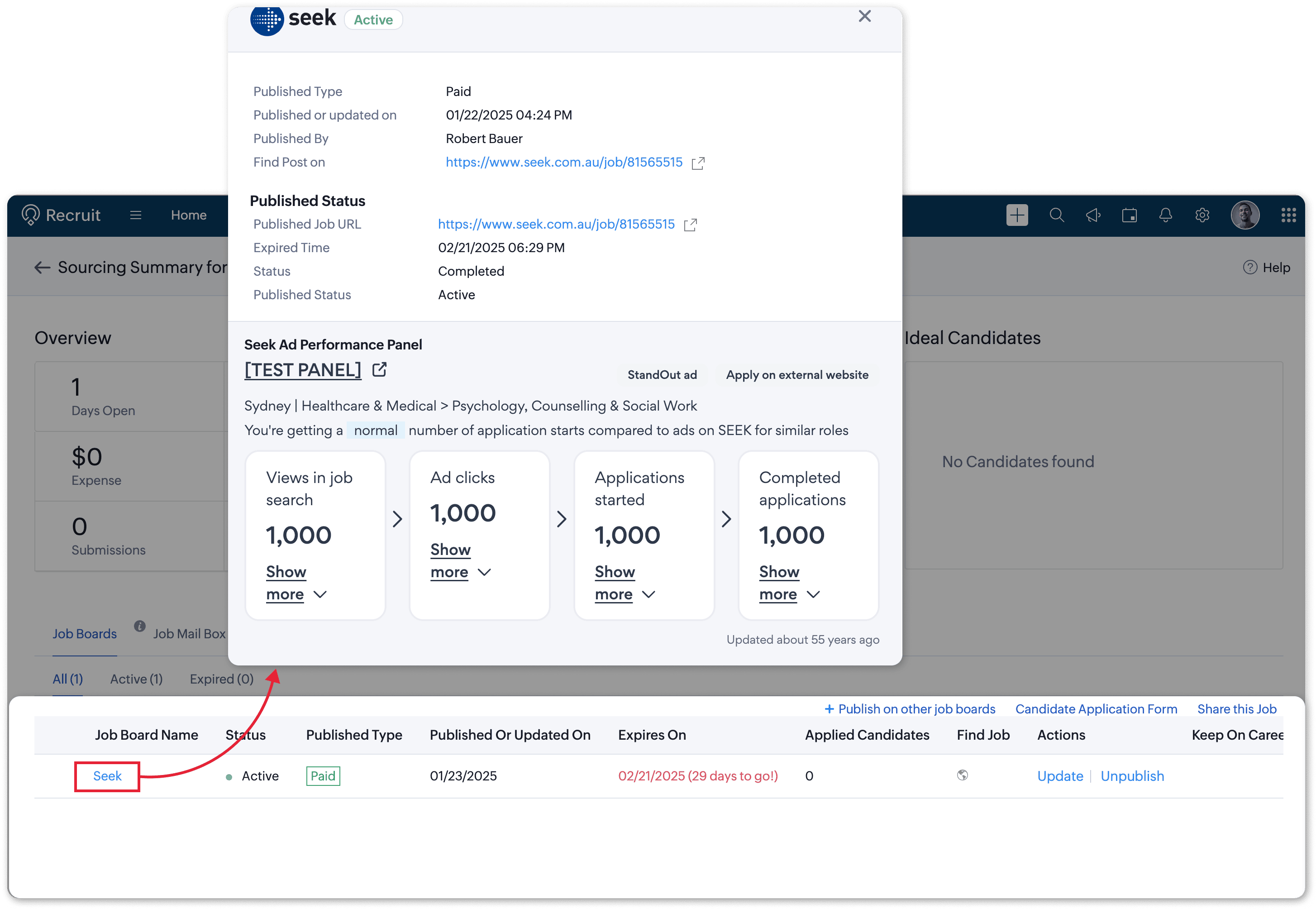Image resolution: width=1316 pixels, height=909 pixels.
Task: Open the hamburger menu in Recruit navbar
Action: click(135, 215)
